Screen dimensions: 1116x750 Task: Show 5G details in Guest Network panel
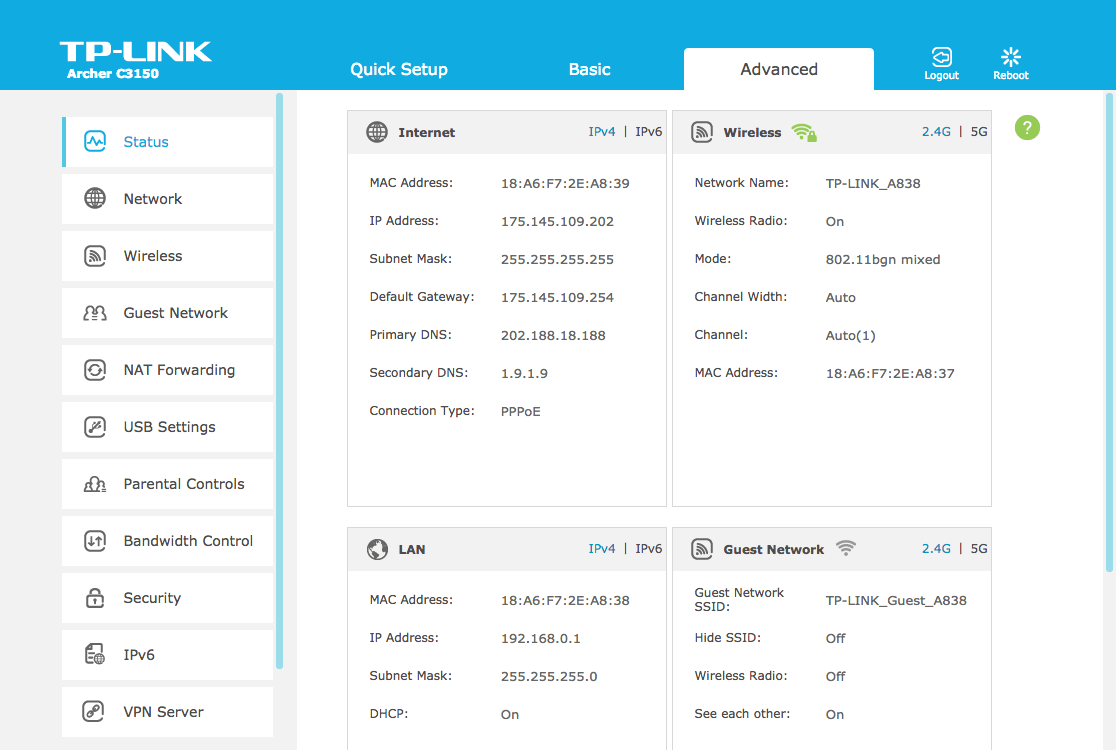point(979,549)
